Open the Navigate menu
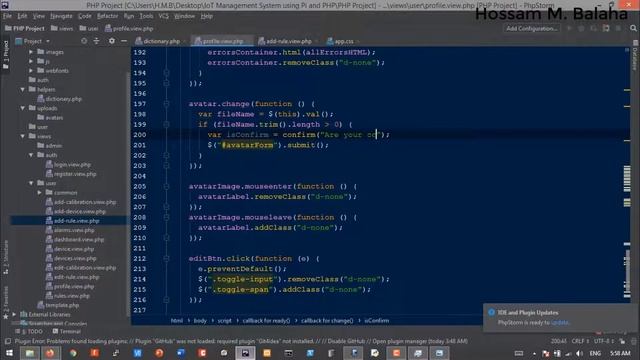Image resolution: width=640 pixels, height=360 pixels. (x=61, y=16)
